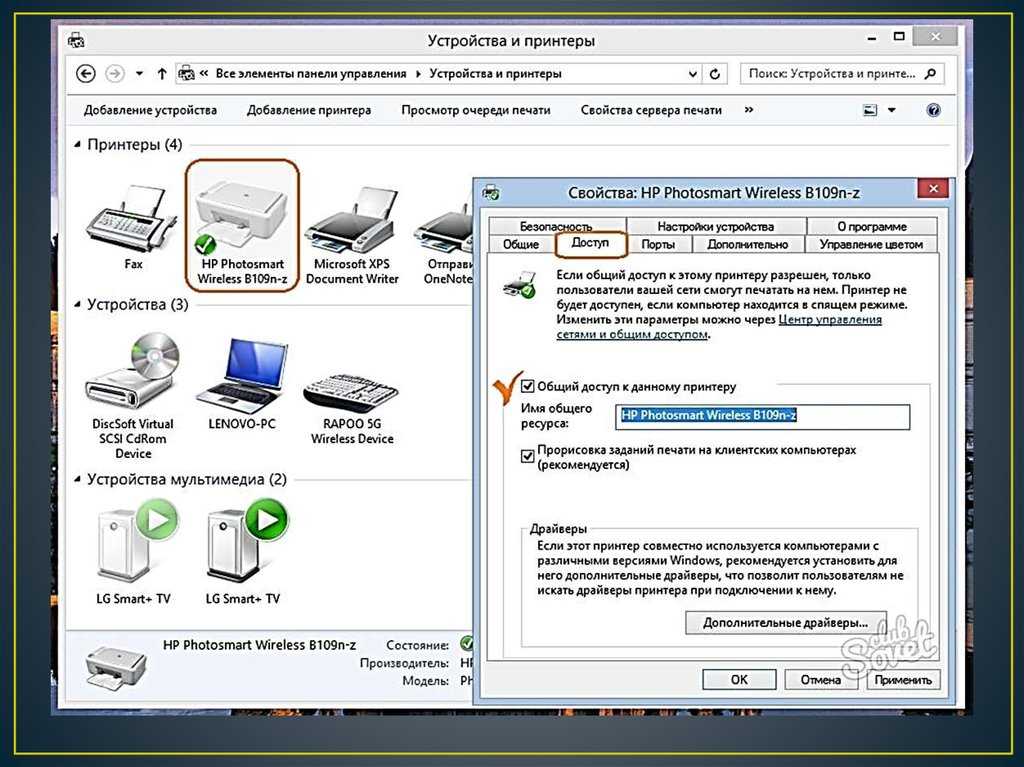Image resolution: width=1024 pixels, height=767 pixels.
Task: Select Microsoft XPS Document Writer icon
Action: (x=351, y=220)
